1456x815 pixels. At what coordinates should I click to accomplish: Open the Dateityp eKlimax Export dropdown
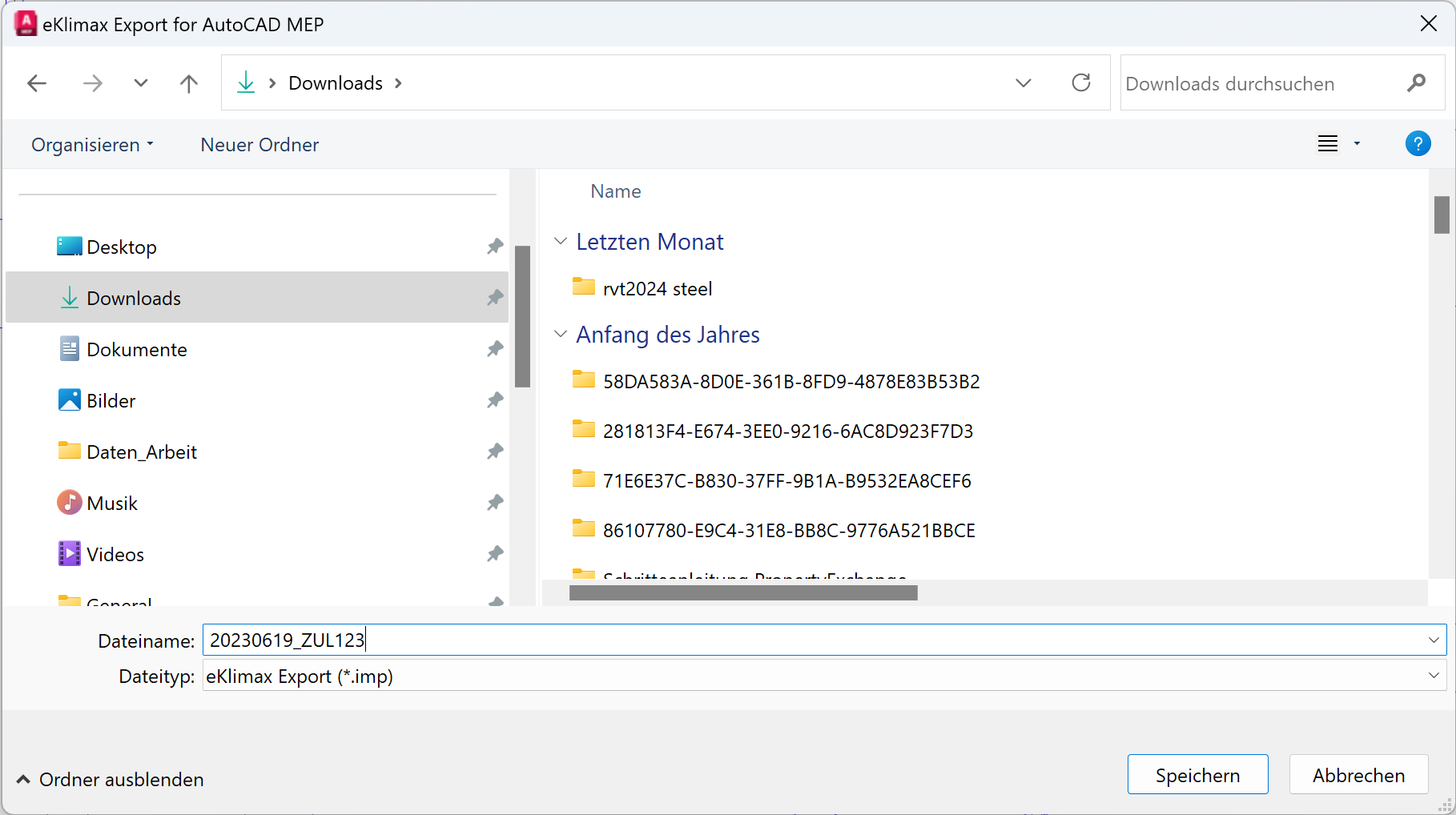824,676
